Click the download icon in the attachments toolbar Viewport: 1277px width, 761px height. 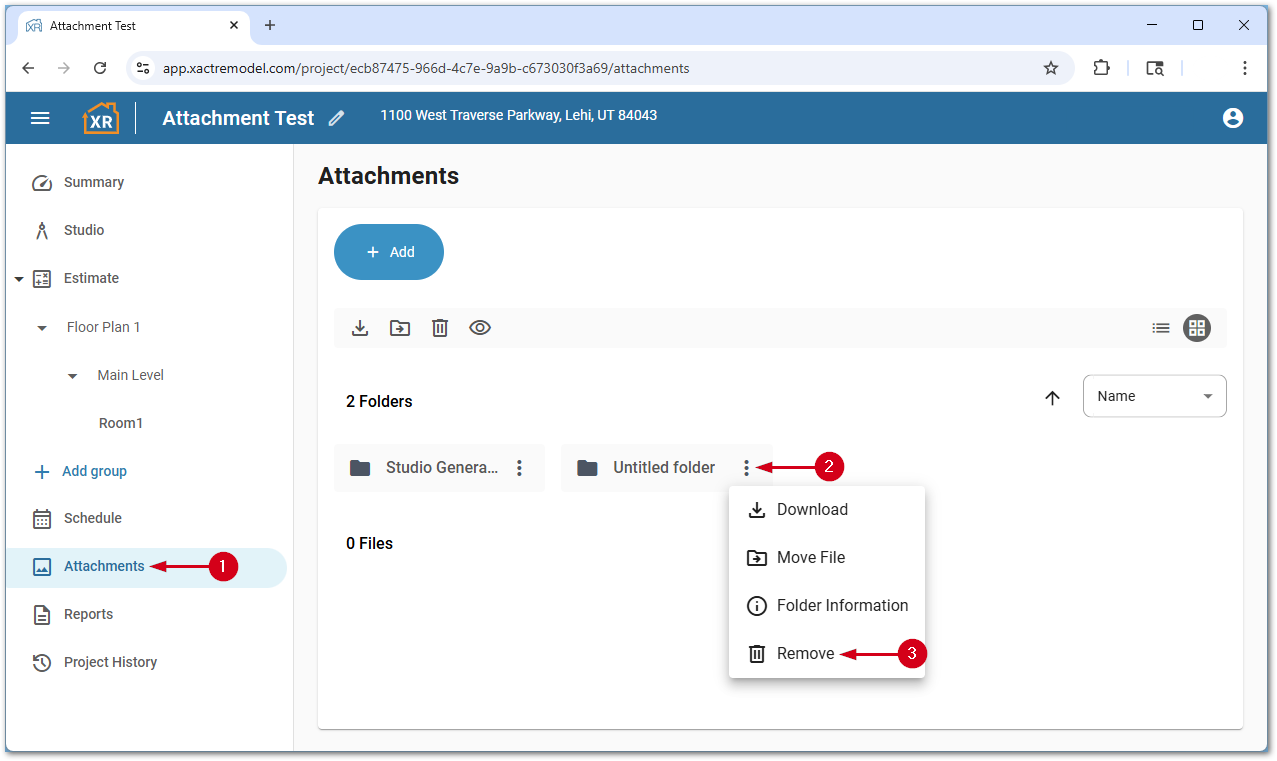pyautogui.click(x=360, y=328)
